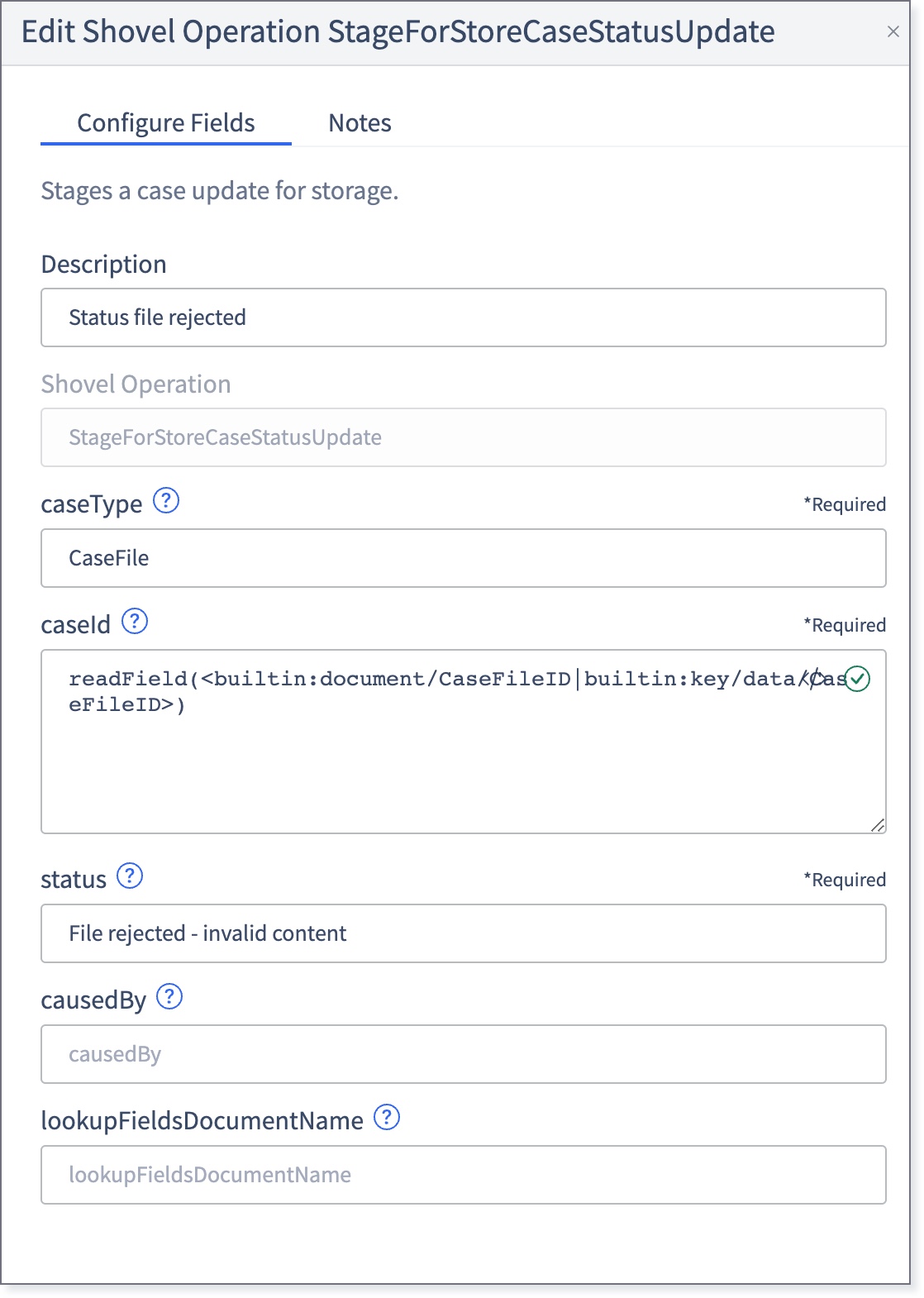
Task: Click inside the caseId readField textarea
Action: (464, 742)
